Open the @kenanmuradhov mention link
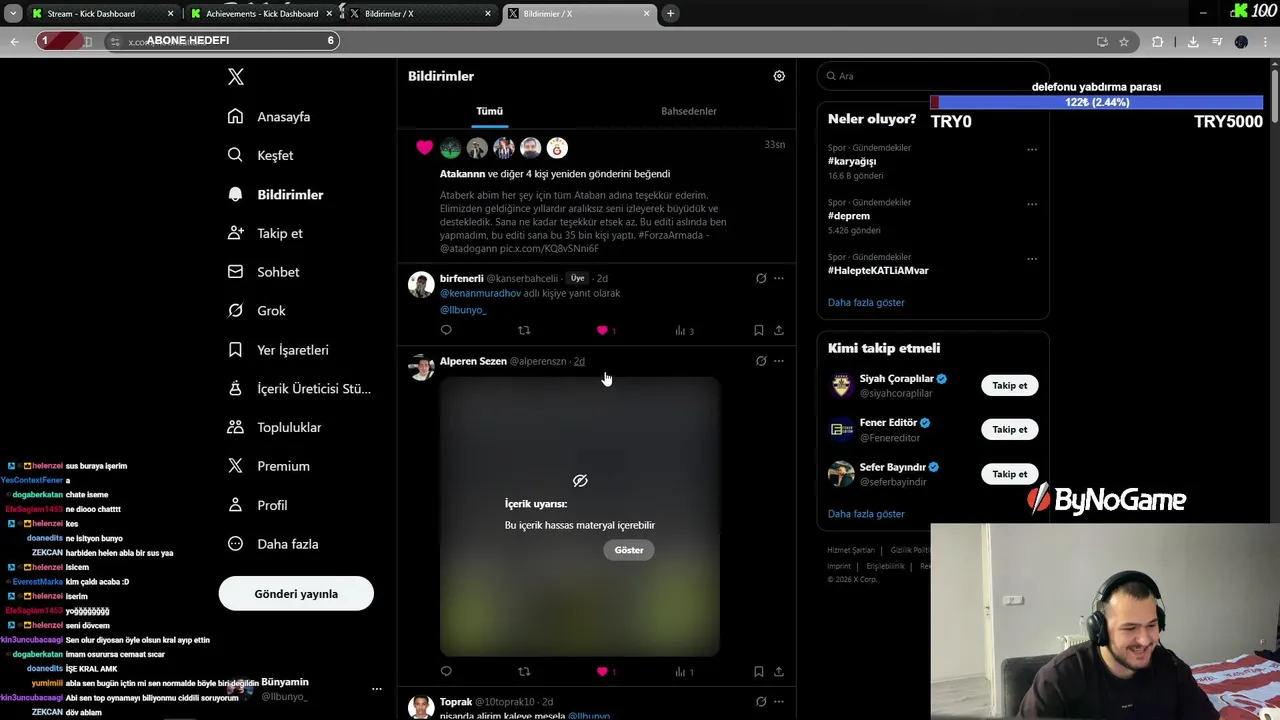 point(480,293)
